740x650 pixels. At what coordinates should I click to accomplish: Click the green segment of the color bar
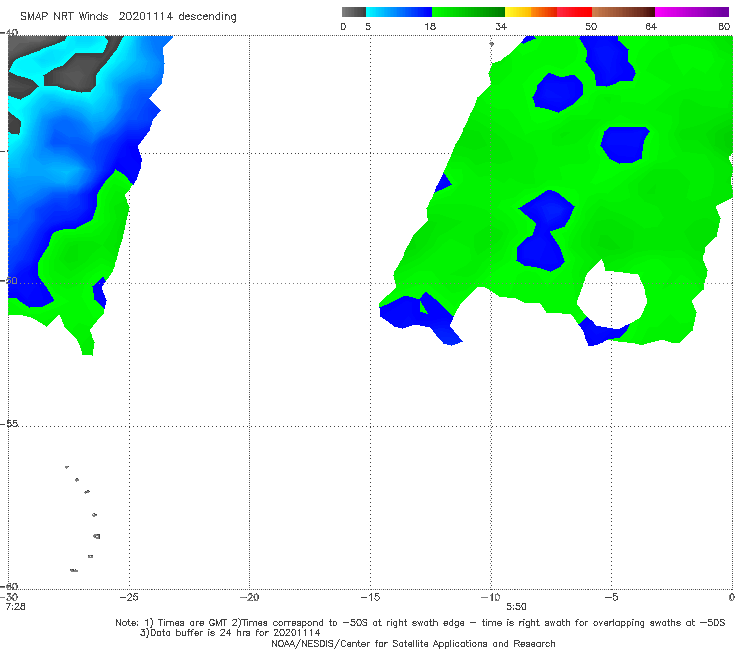pos(468,12)
